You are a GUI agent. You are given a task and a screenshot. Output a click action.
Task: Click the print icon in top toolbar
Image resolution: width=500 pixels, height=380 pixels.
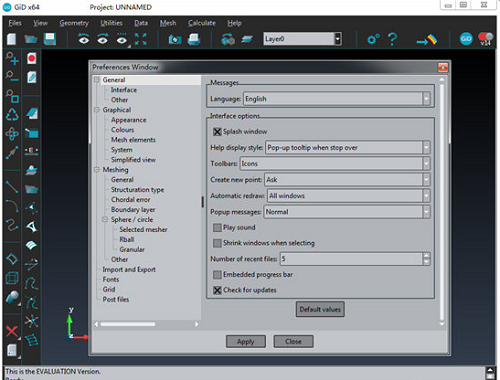pyautogui.click(x=194, y=39)
